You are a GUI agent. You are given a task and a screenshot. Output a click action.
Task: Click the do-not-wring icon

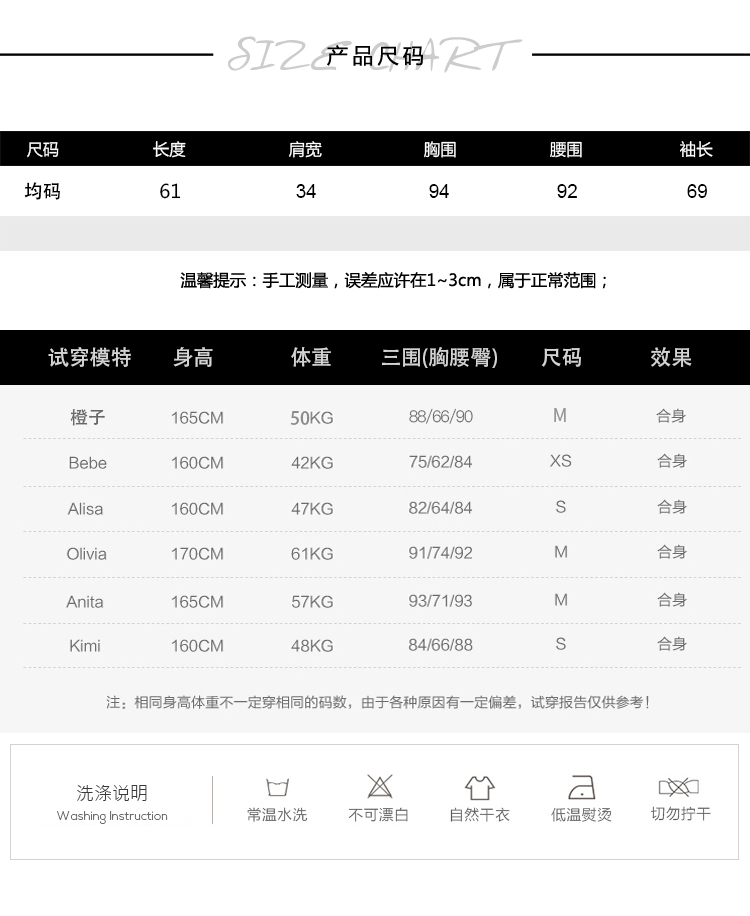(x=679, y=787)
